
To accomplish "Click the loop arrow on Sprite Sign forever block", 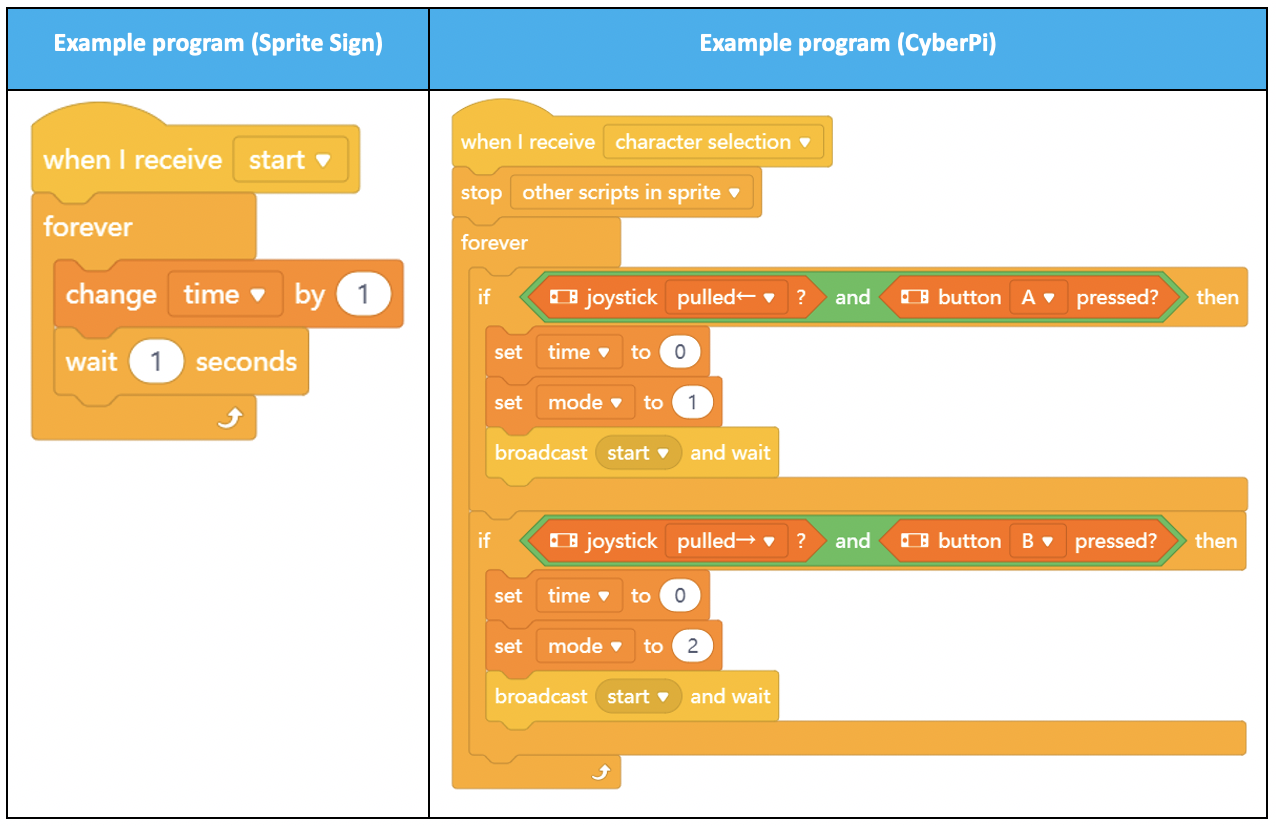I will (x=230, y=420).
